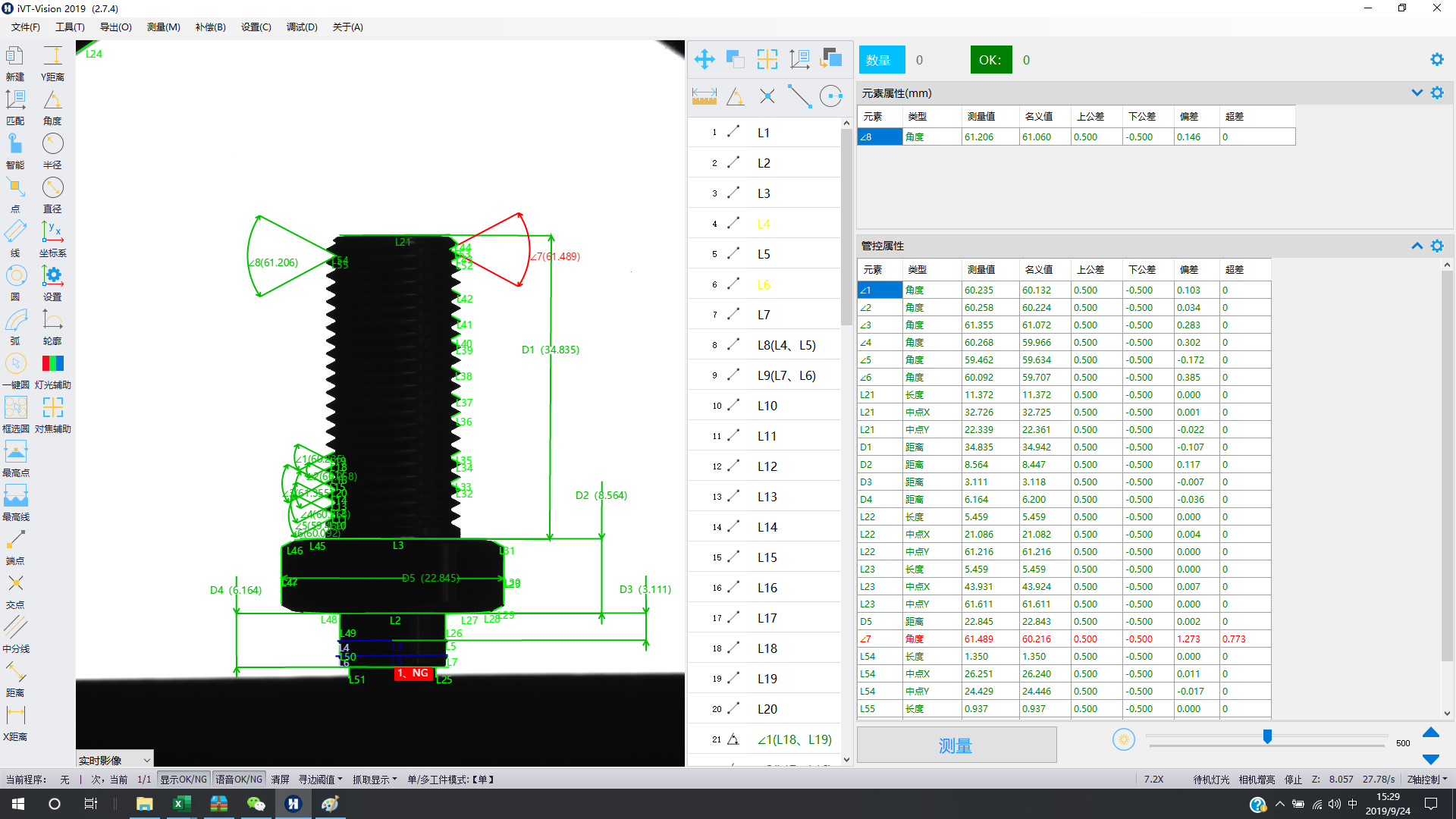Select the red ∠7 row in 管控属性 table

(x=1064, y=639)
